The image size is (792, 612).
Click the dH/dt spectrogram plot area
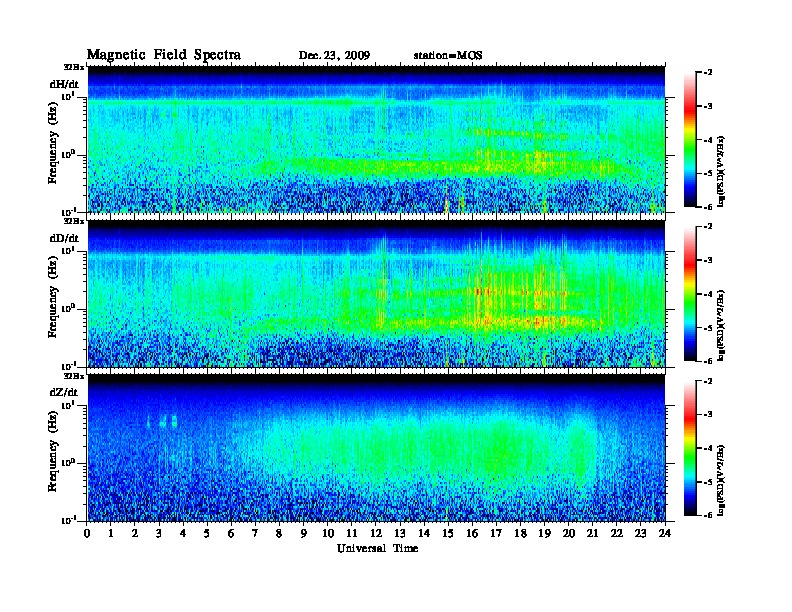pyautogui.click(x=376, y=139)
